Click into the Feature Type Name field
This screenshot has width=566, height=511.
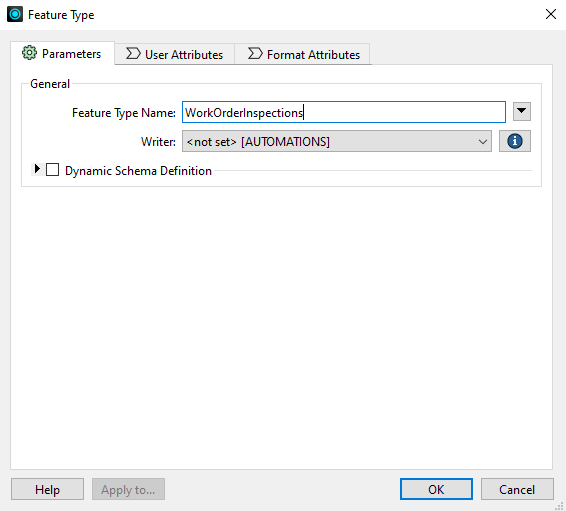(344, 112)
